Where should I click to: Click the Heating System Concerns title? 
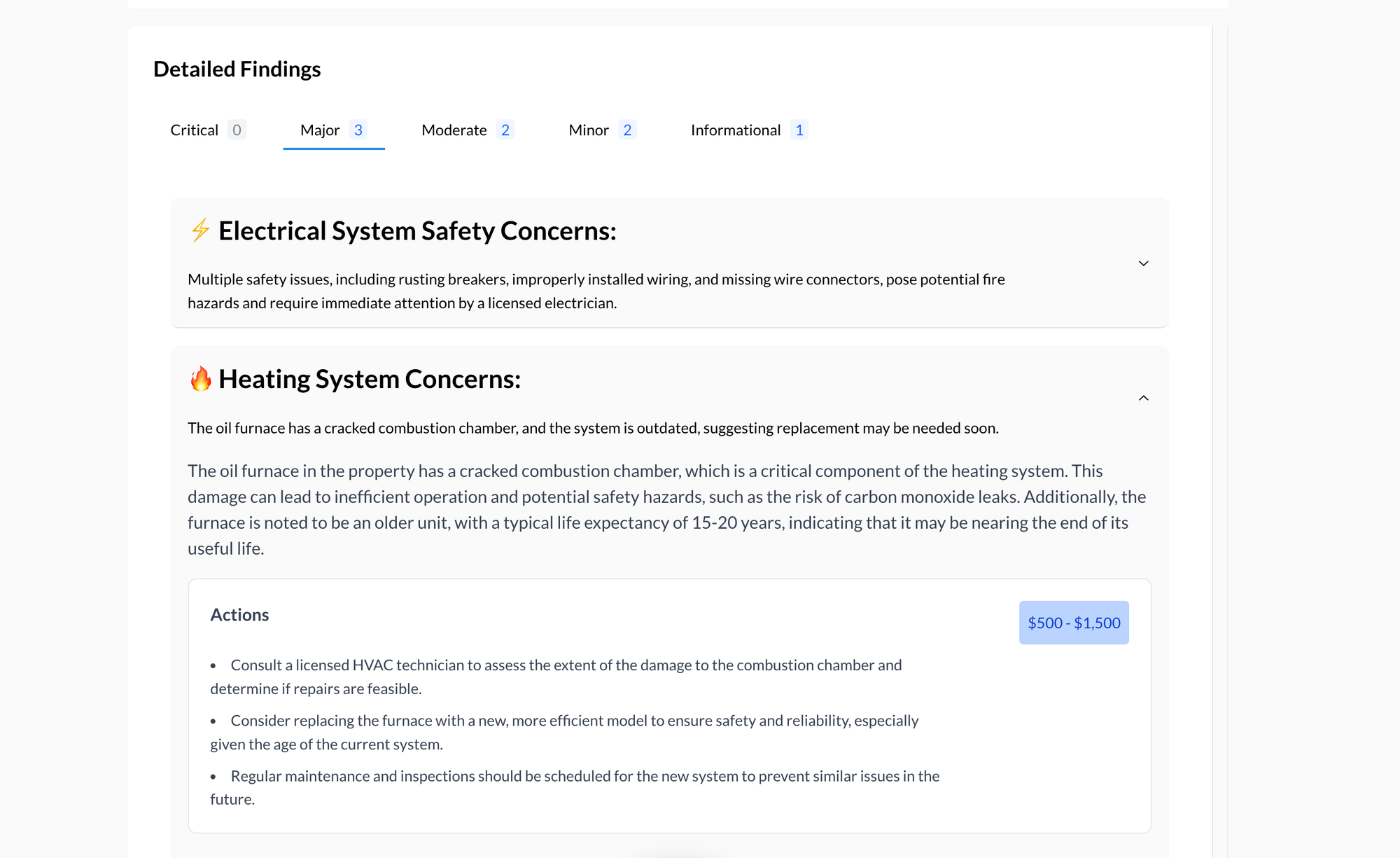[370, 379]
